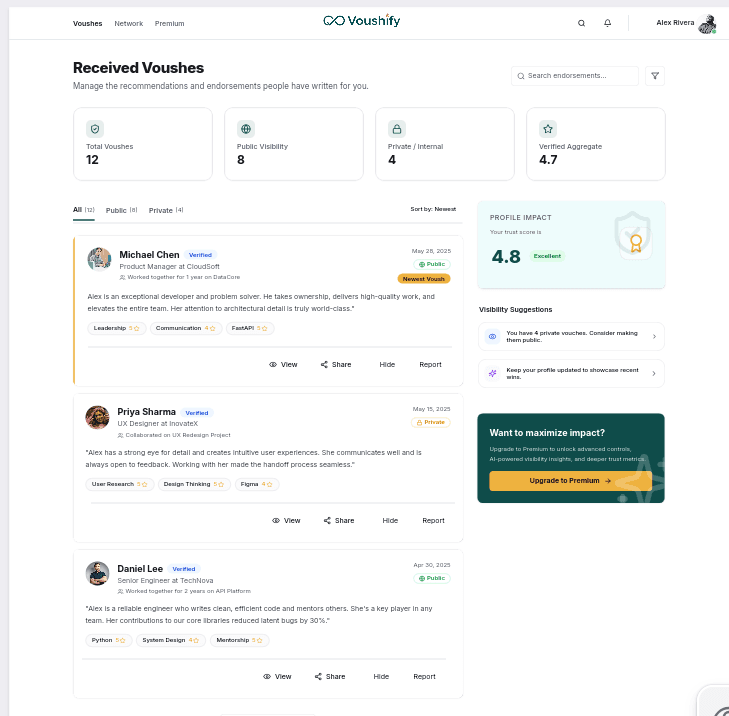Click Michael Chen's avatar photo
729x716 pixels.
point(99,259)
